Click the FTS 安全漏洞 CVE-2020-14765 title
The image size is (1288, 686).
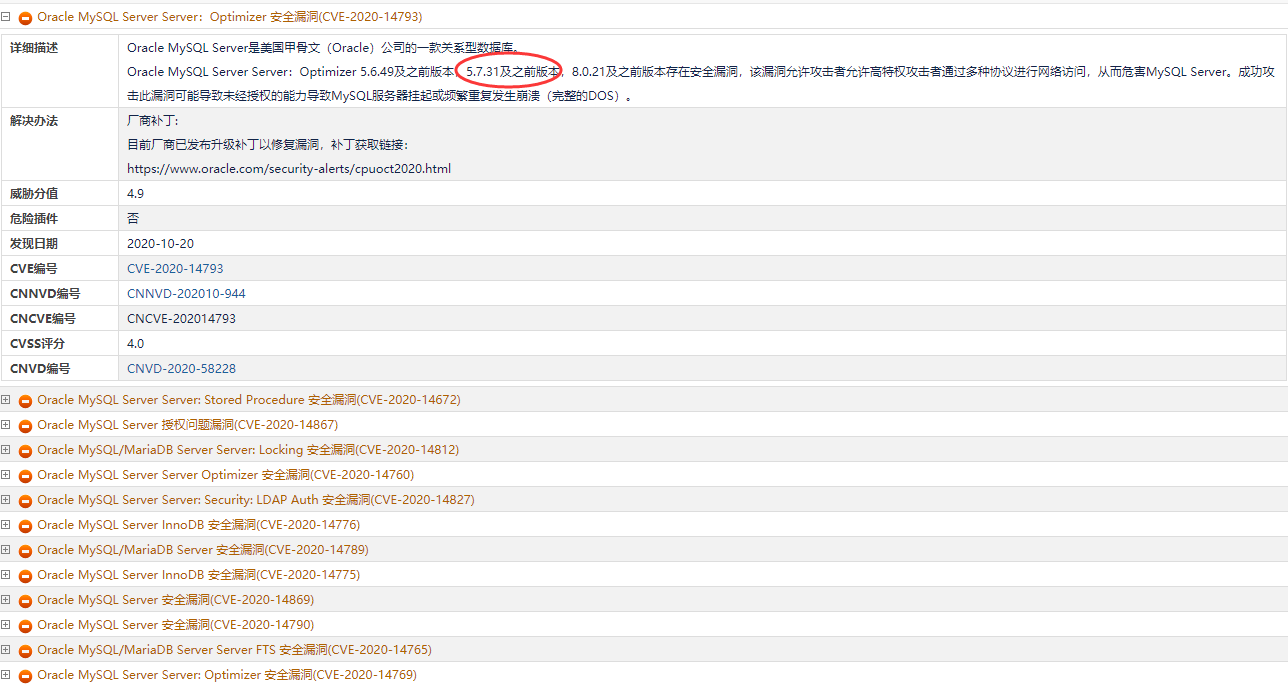(235, 650)
